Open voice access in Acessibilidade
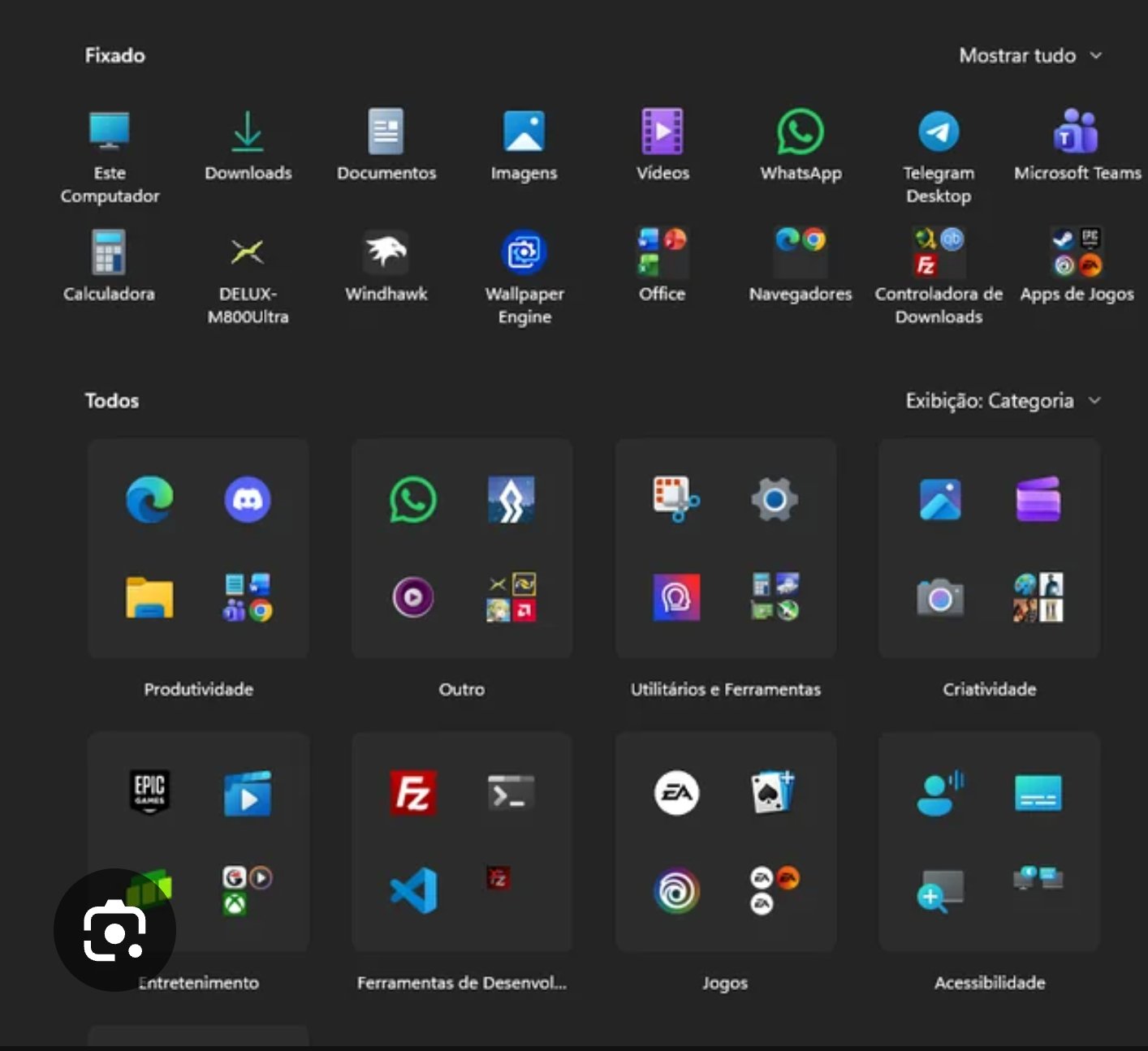 point(940,793)
